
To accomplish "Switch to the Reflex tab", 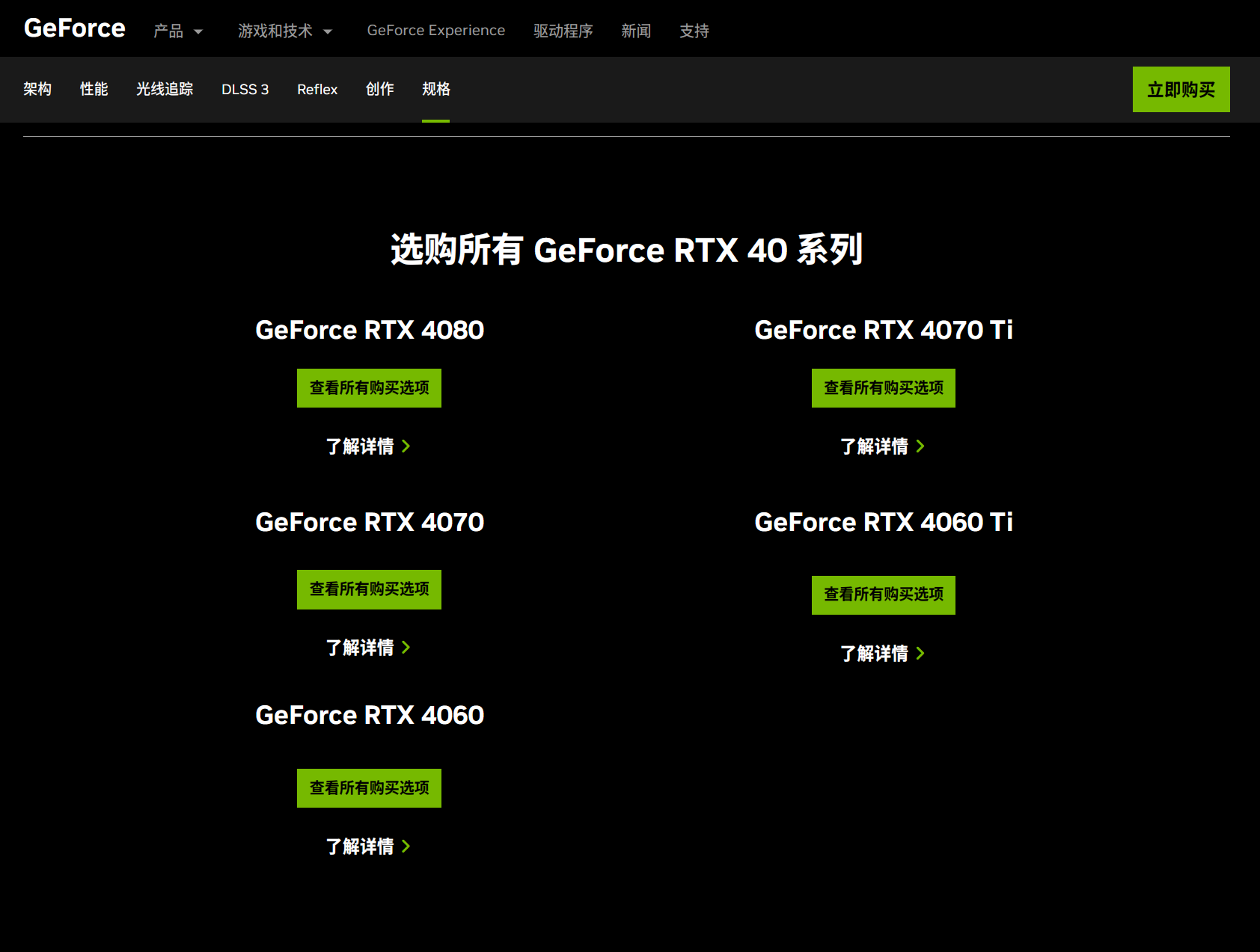I will (317, 89).
